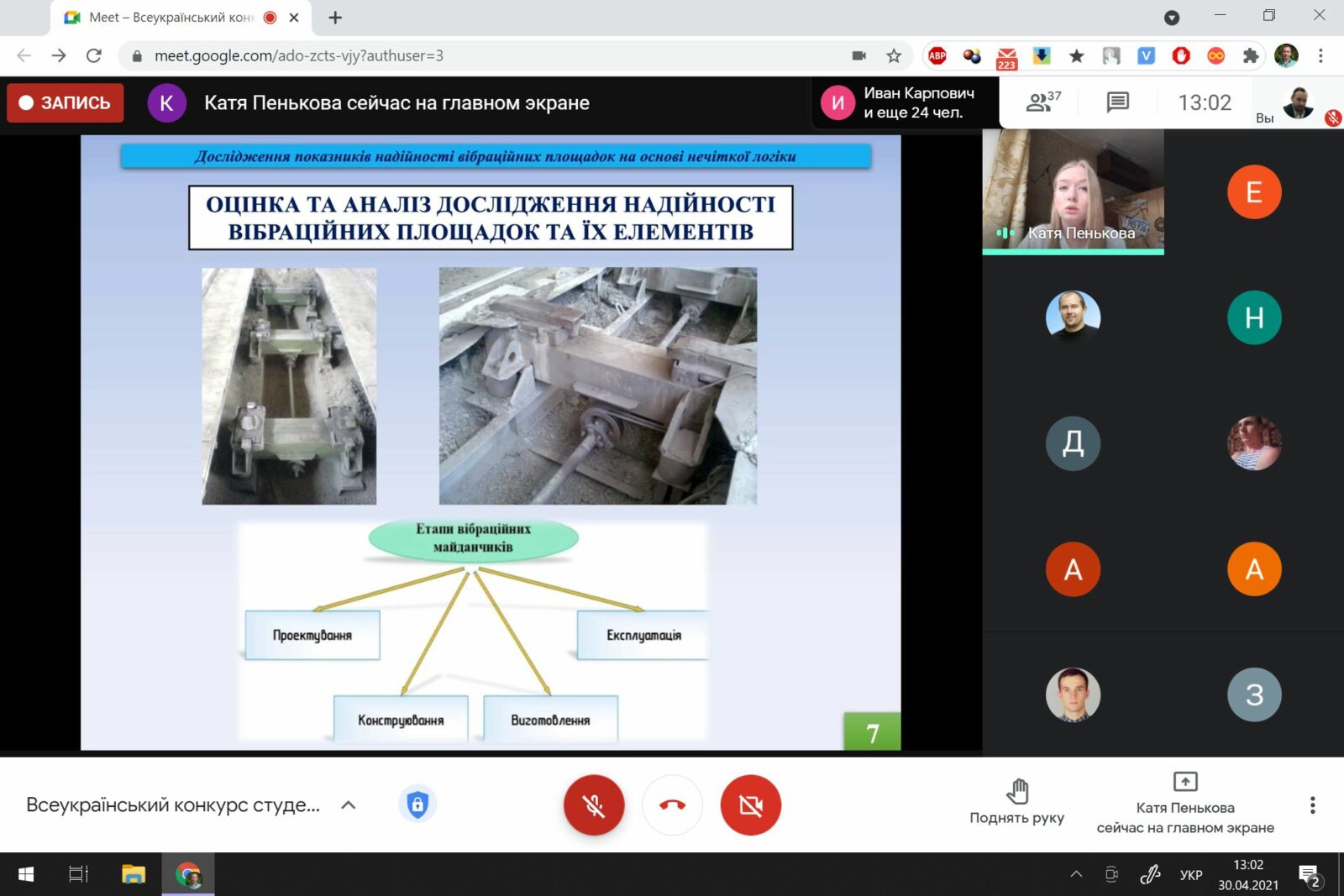Click the red ЗАПИСЬ recording indicator
1344x896 pixels.
[66, 102]
